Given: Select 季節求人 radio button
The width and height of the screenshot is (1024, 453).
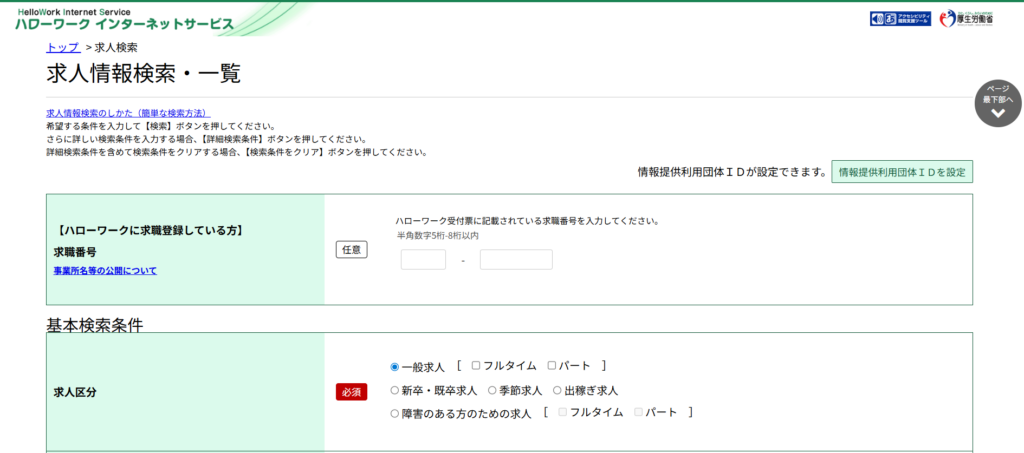Looking at the screenshot, I should (x=492, y=390).
